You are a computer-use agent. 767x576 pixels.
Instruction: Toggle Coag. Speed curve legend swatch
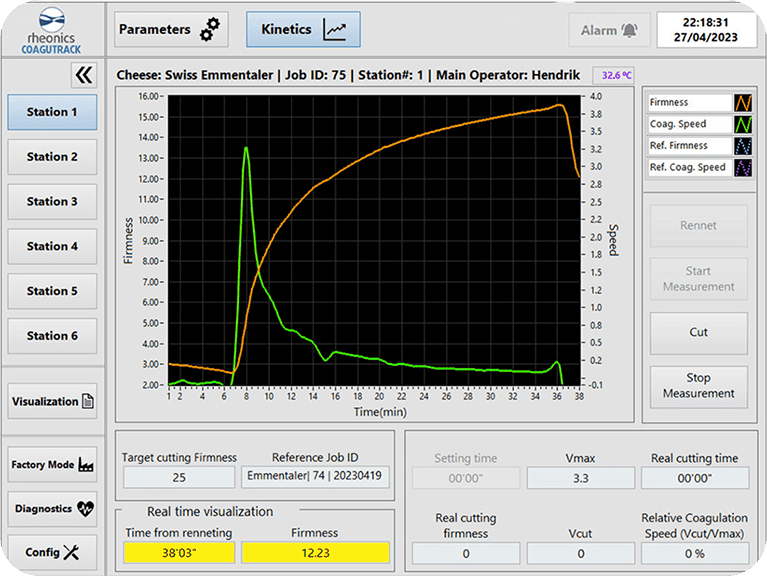[743, 124]
